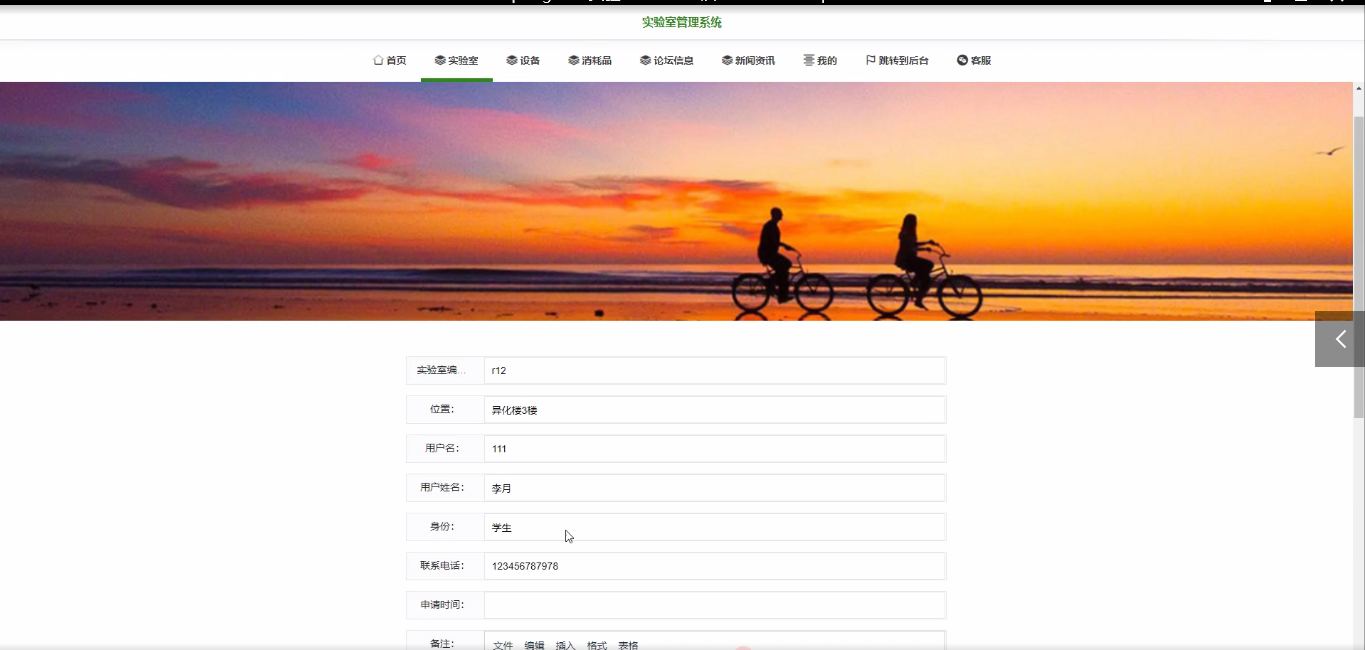
Task: Open the 设备 equipment page
Action: click(523, 61)
